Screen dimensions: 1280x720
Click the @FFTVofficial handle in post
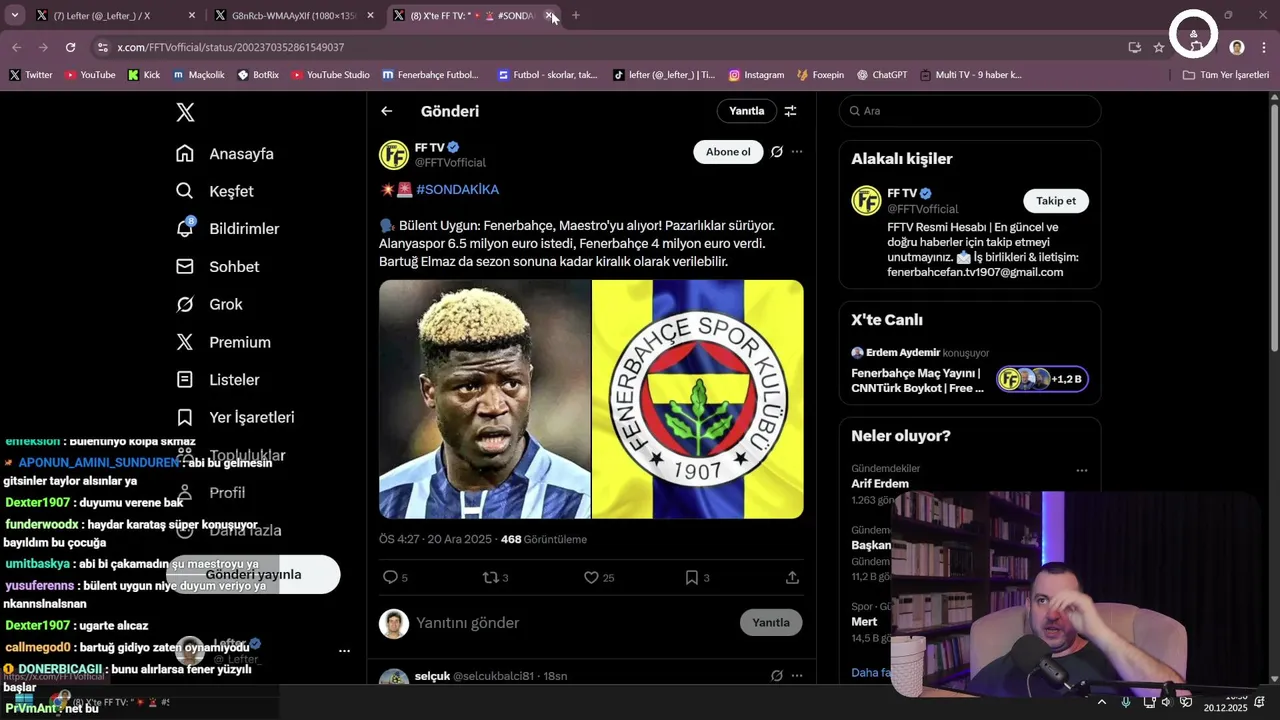pyautogui.click(x=450, y=163)
